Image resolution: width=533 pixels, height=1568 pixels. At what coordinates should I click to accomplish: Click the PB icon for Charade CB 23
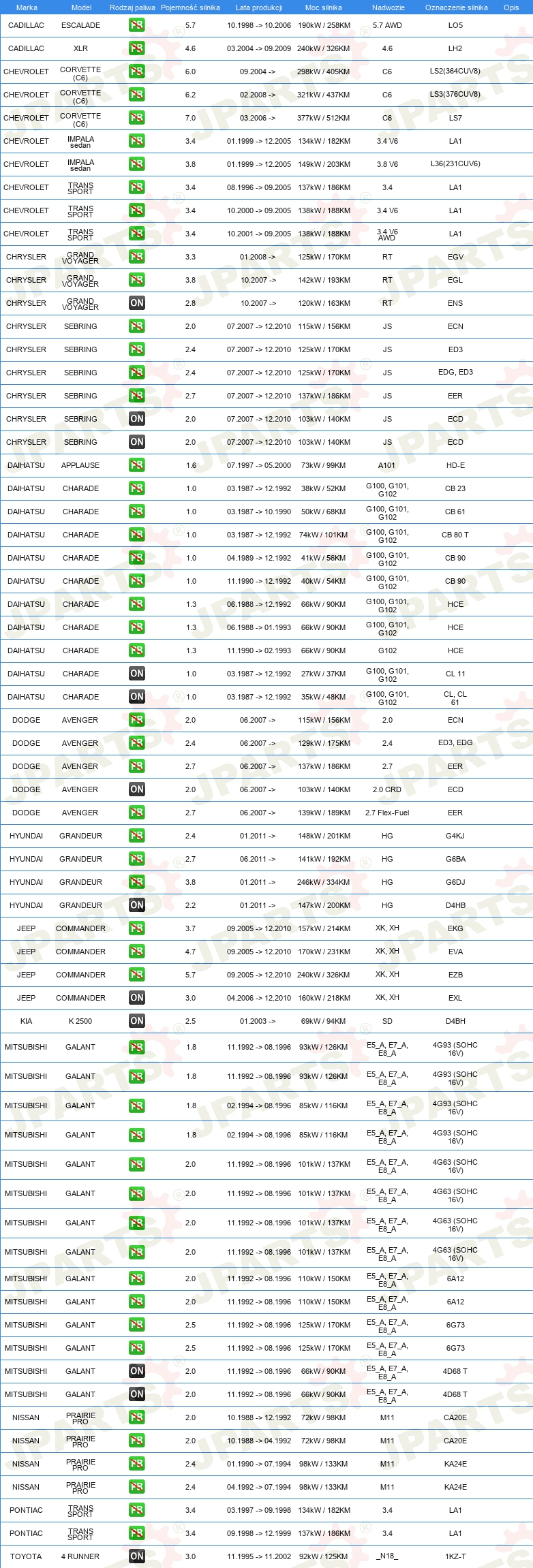pyautogui.click(x=136, y=488)
